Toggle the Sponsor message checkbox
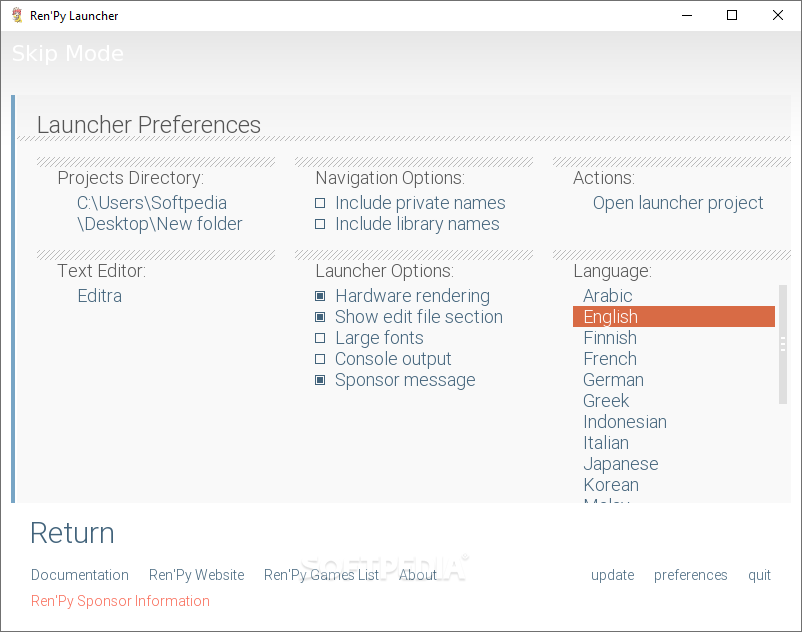The image size is (802, 632). 320,380
